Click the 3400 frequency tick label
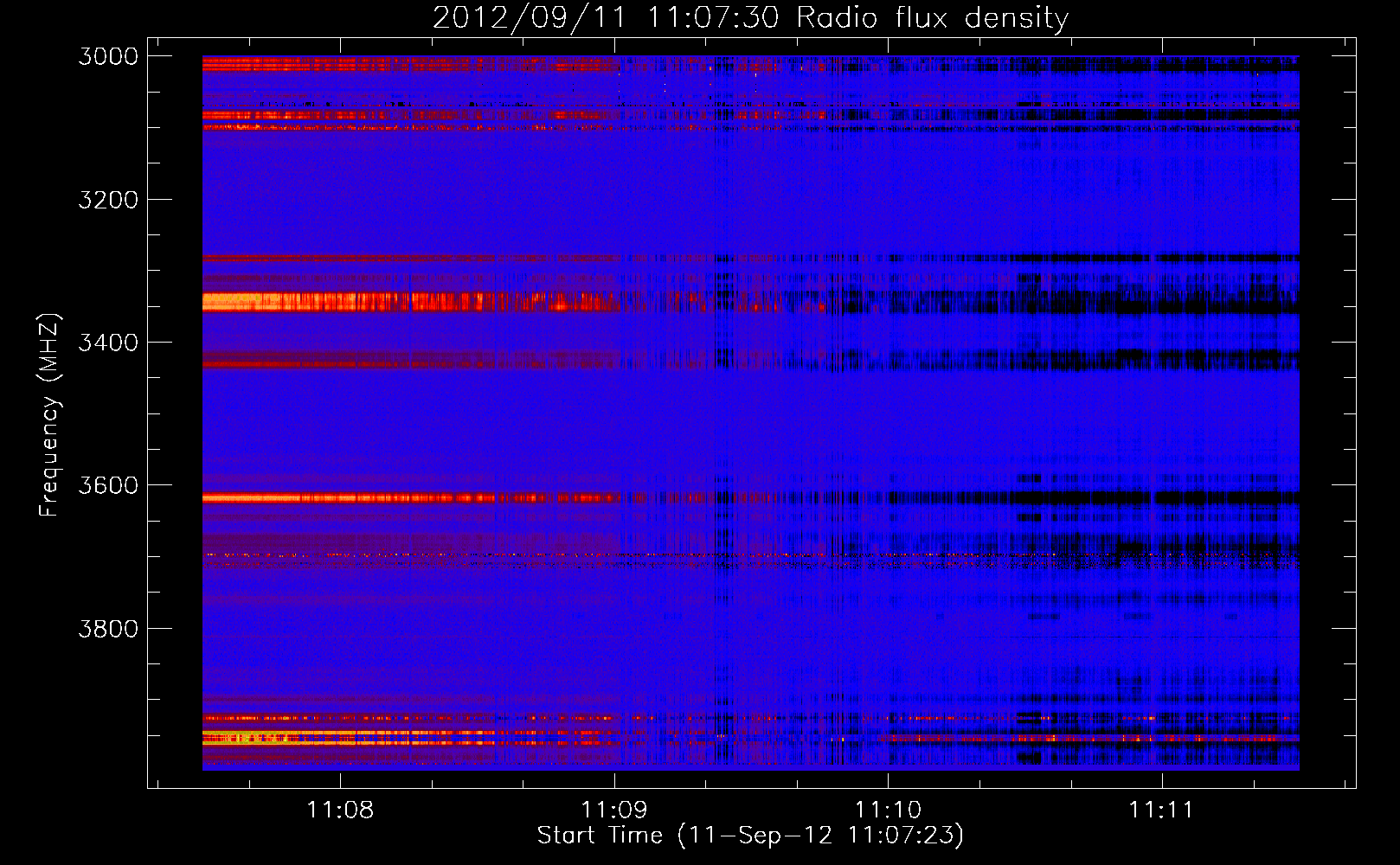The height and width of the screenshot is (865, 1400). pyautogui.click(x=108, y=343)
